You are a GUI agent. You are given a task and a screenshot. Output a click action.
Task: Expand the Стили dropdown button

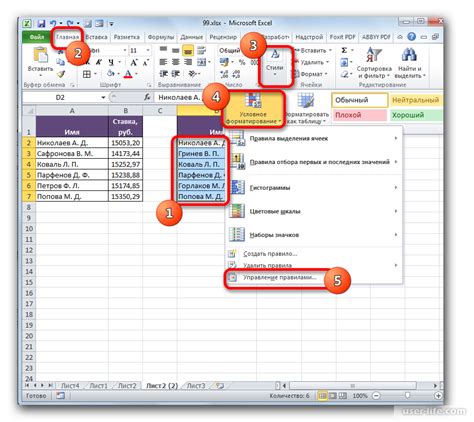pos(275,65)
